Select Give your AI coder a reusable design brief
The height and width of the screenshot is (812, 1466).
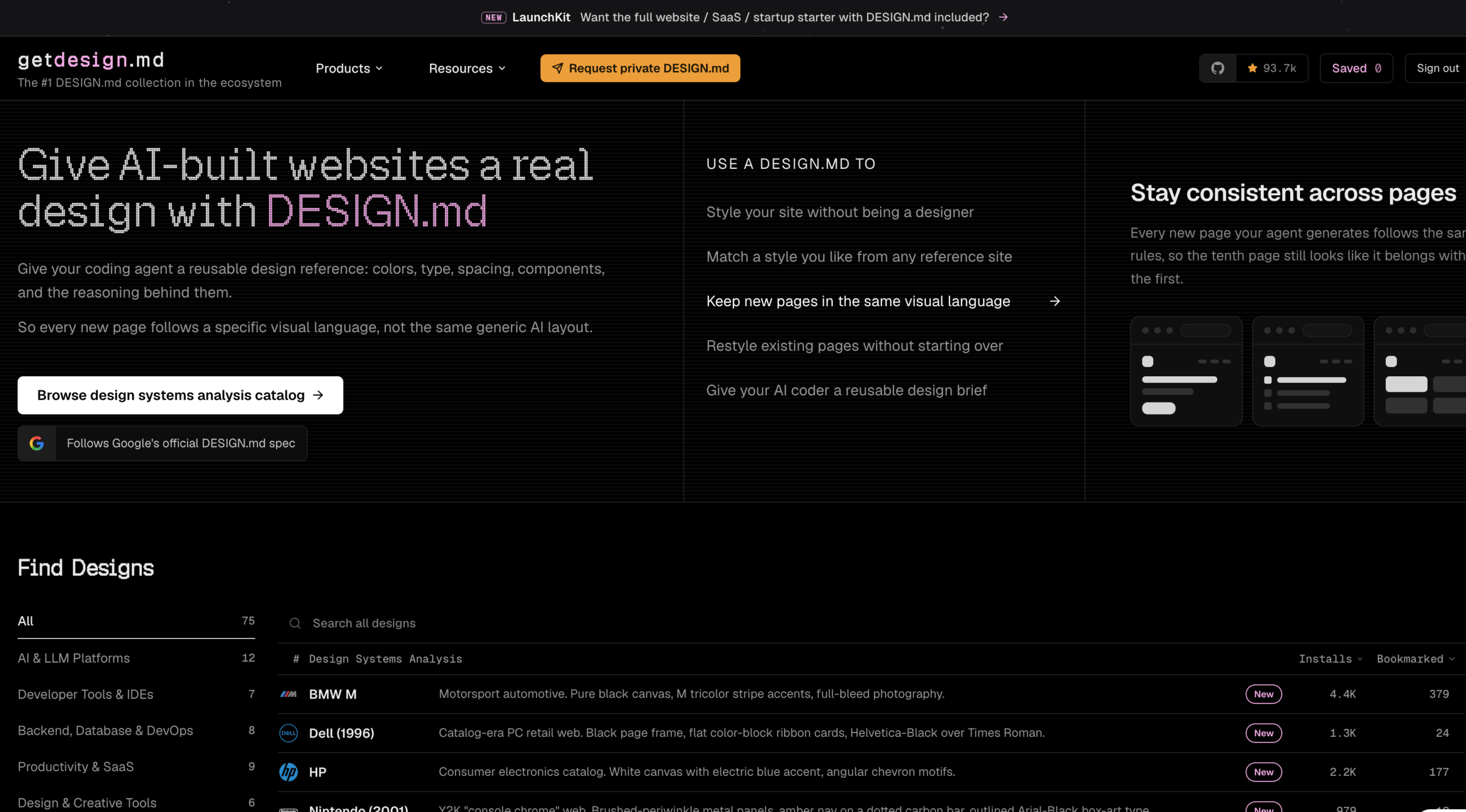[846, 391]
